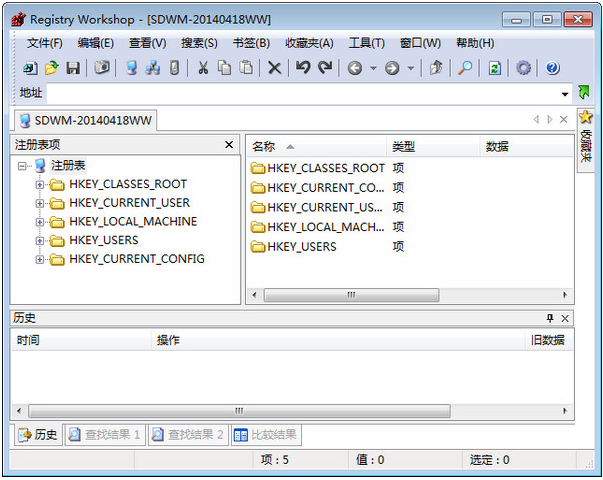Expand the HKEY_LOCAL_MACHINE tree node
Image resolution: width=603 pixels, height=480 pixels.
pyautogui.click(x=40, y=222)
